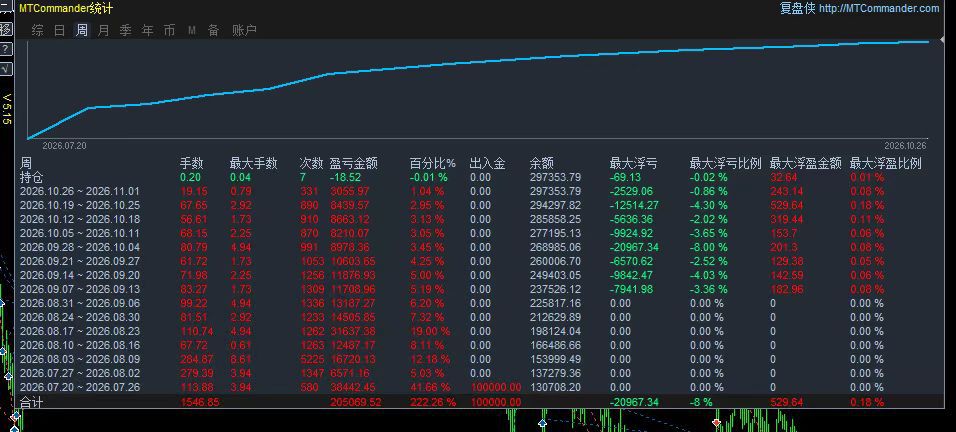Open the 币 (currency) tab
The height and width of the screenshot is (432, 956).
[x=169, y=30]
